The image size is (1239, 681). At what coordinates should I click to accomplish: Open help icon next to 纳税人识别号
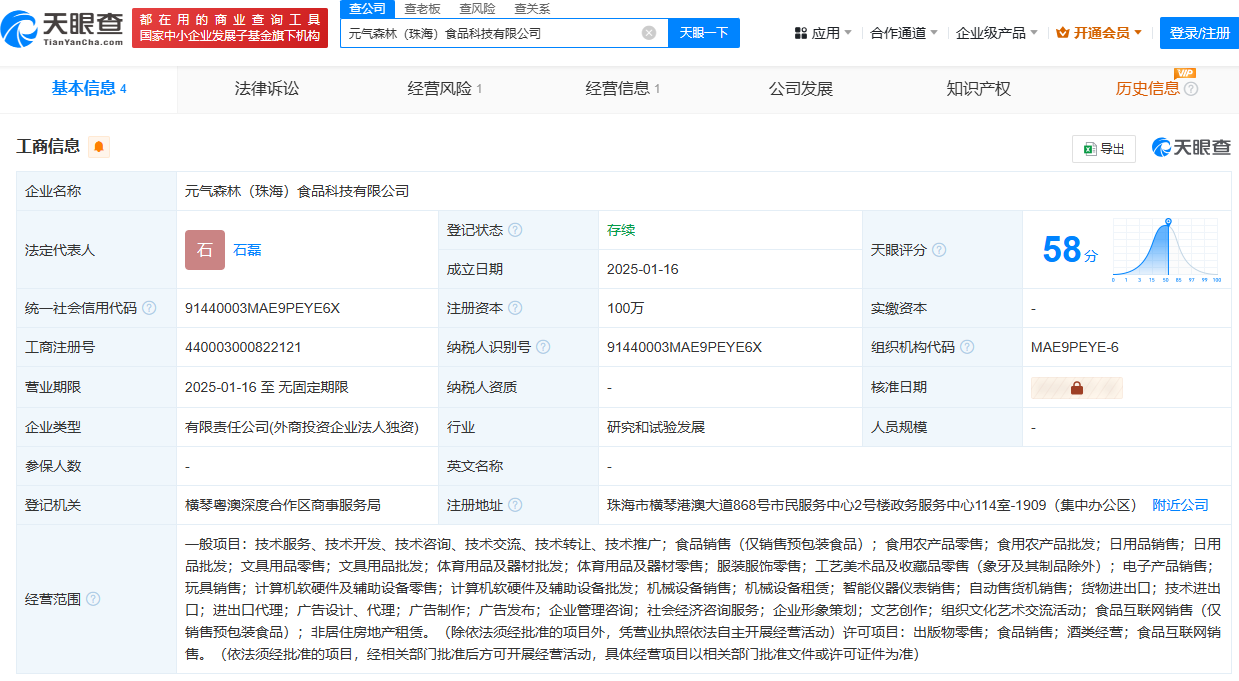543,347
